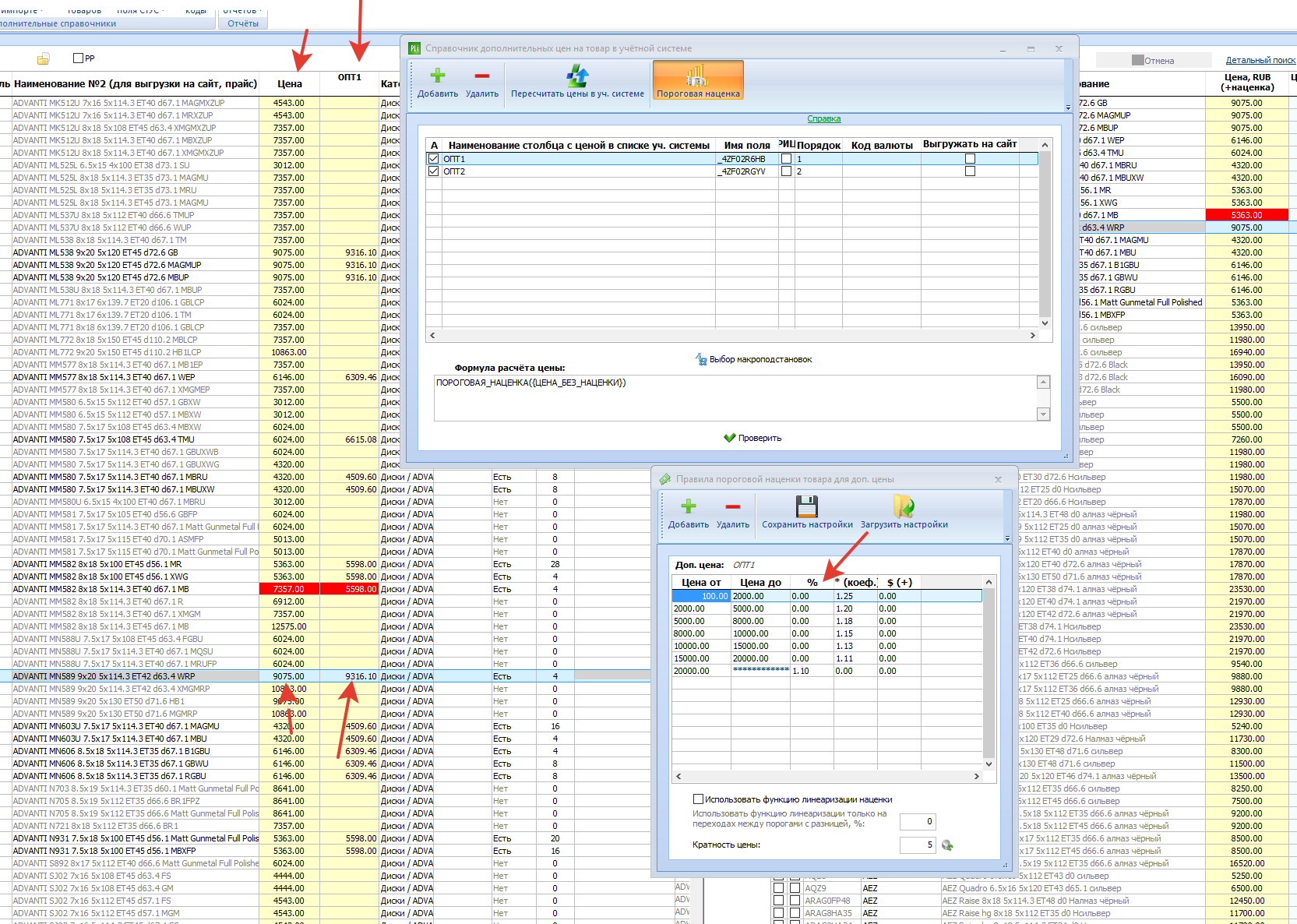Image resolution: width=1297 pixels, height=924 pixels.
Task: Click Добавить plus icon in Правила пороговой наценки window
Action: [x=689, y=506]
